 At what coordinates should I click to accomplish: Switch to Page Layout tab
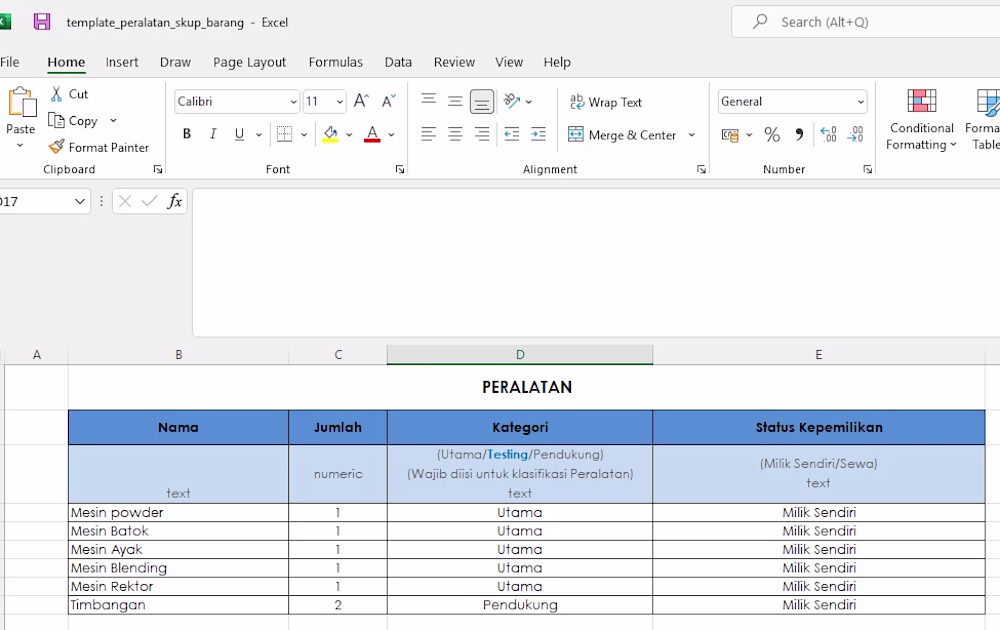[249, 62]
